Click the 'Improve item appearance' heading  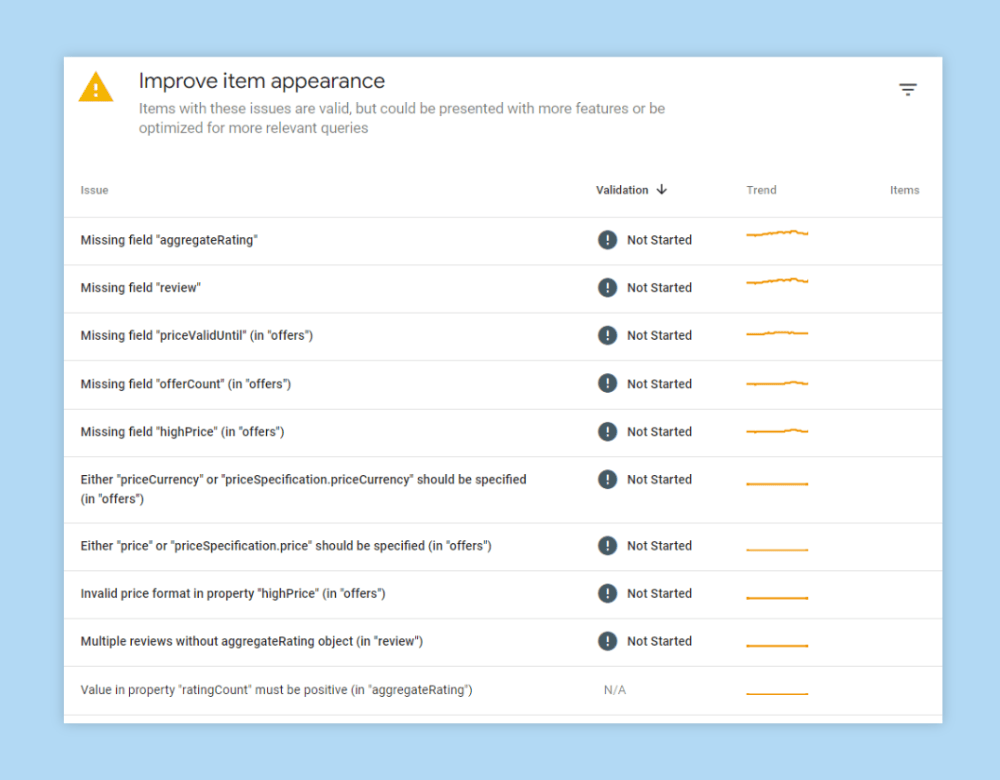[263, 81]
